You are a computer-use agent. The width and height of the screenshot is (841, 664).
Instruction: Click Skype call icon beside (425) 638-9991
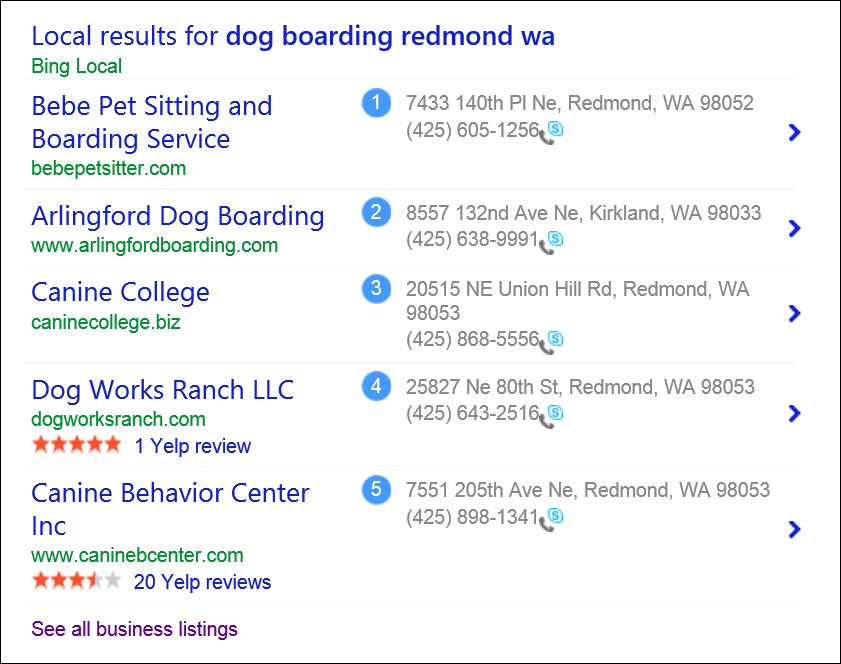[x=551, y=242]
